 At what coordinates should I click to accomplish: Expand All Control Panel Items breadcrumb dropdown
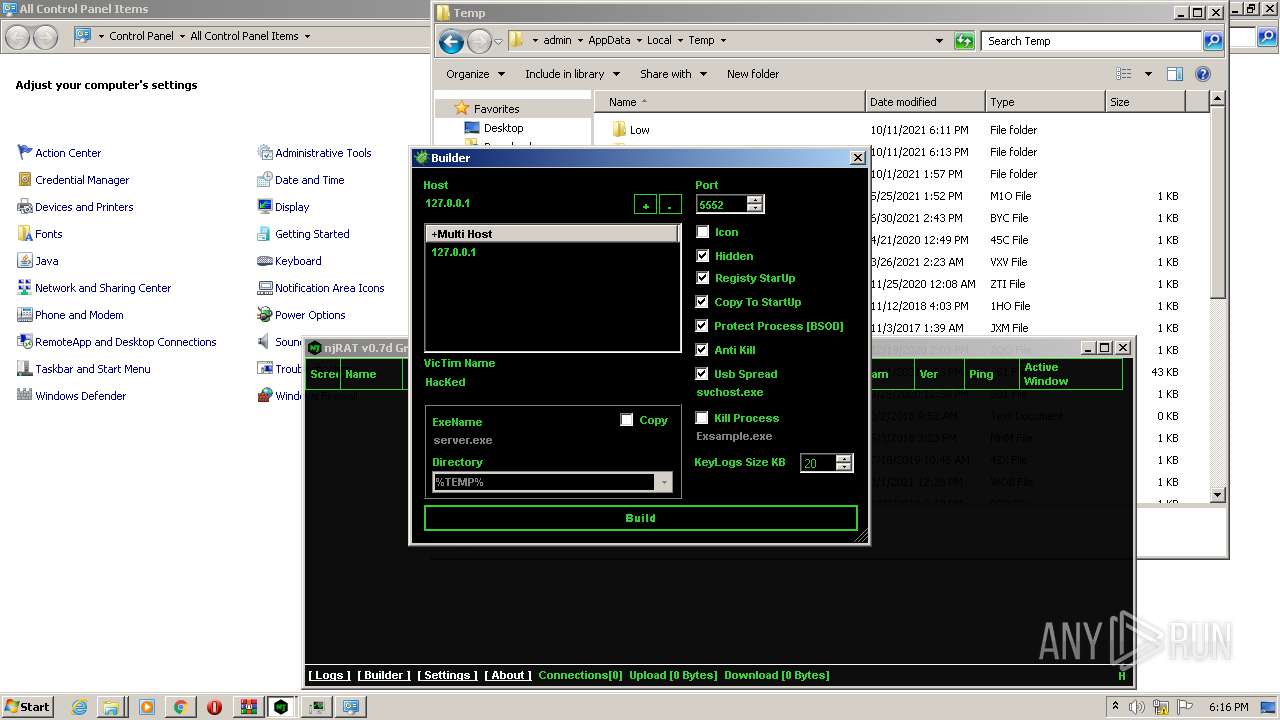pos(307,36)
